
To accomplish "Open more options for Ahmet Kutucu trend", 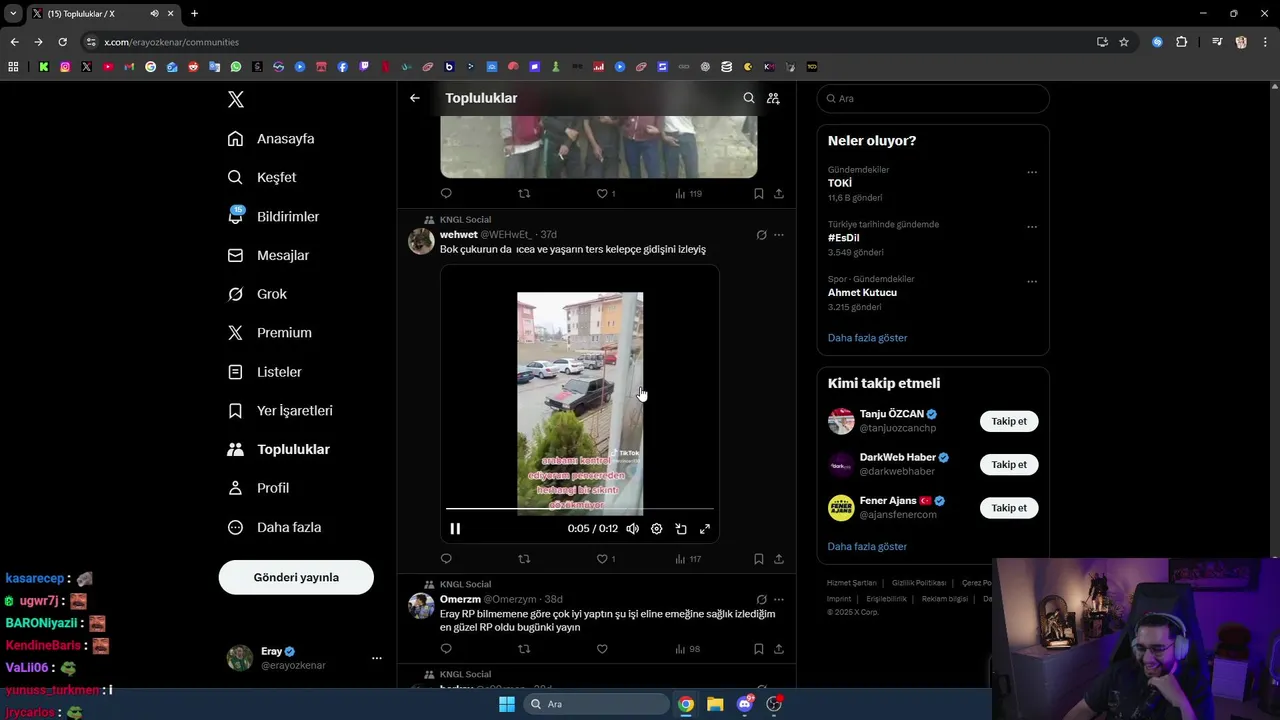I will (x=1032, y=282).
